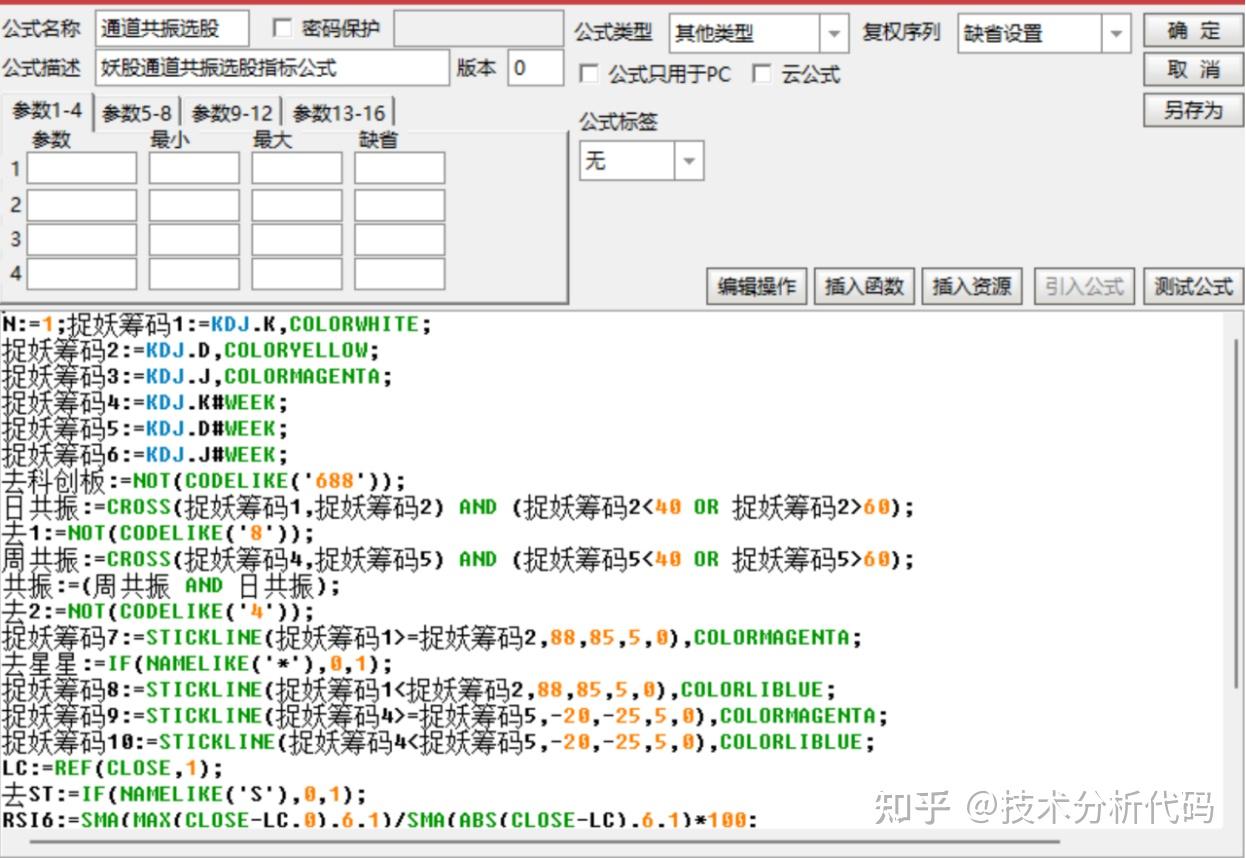This screenshot has width=1246, height=858.
Task: Click the code line starting N:=1
Action: (217, 324)
